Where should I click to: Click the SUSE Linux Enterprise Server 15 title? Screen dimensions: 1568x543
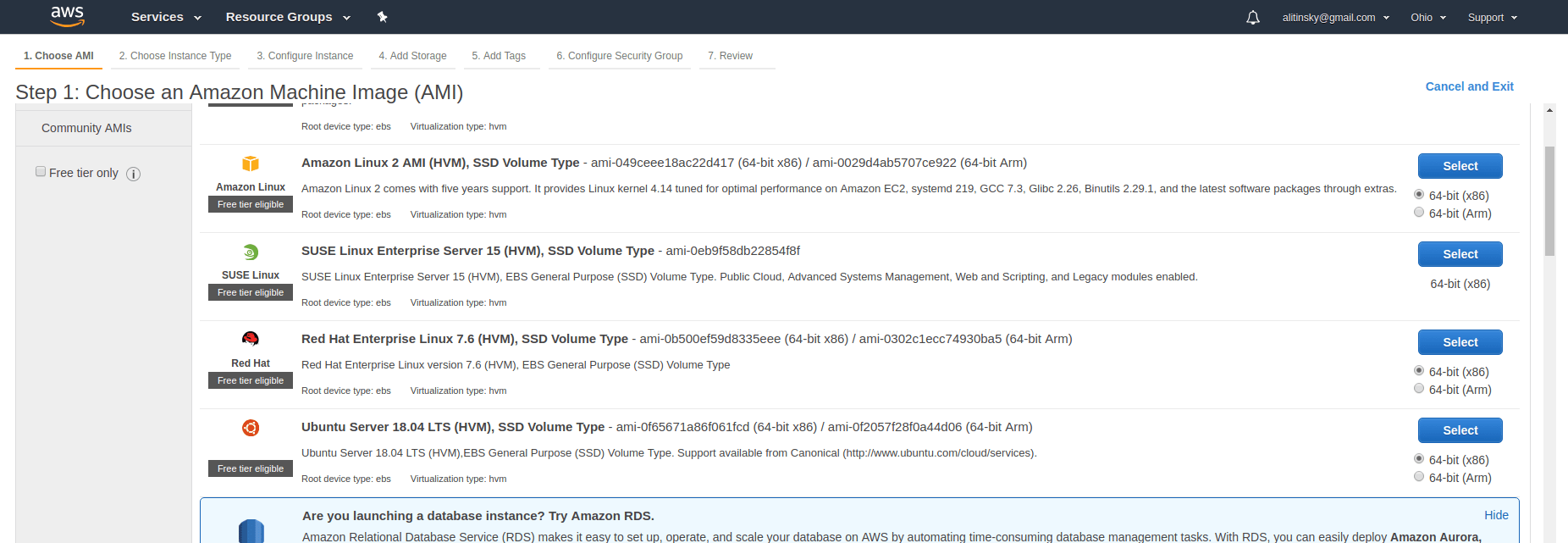[x=478, y=251]
